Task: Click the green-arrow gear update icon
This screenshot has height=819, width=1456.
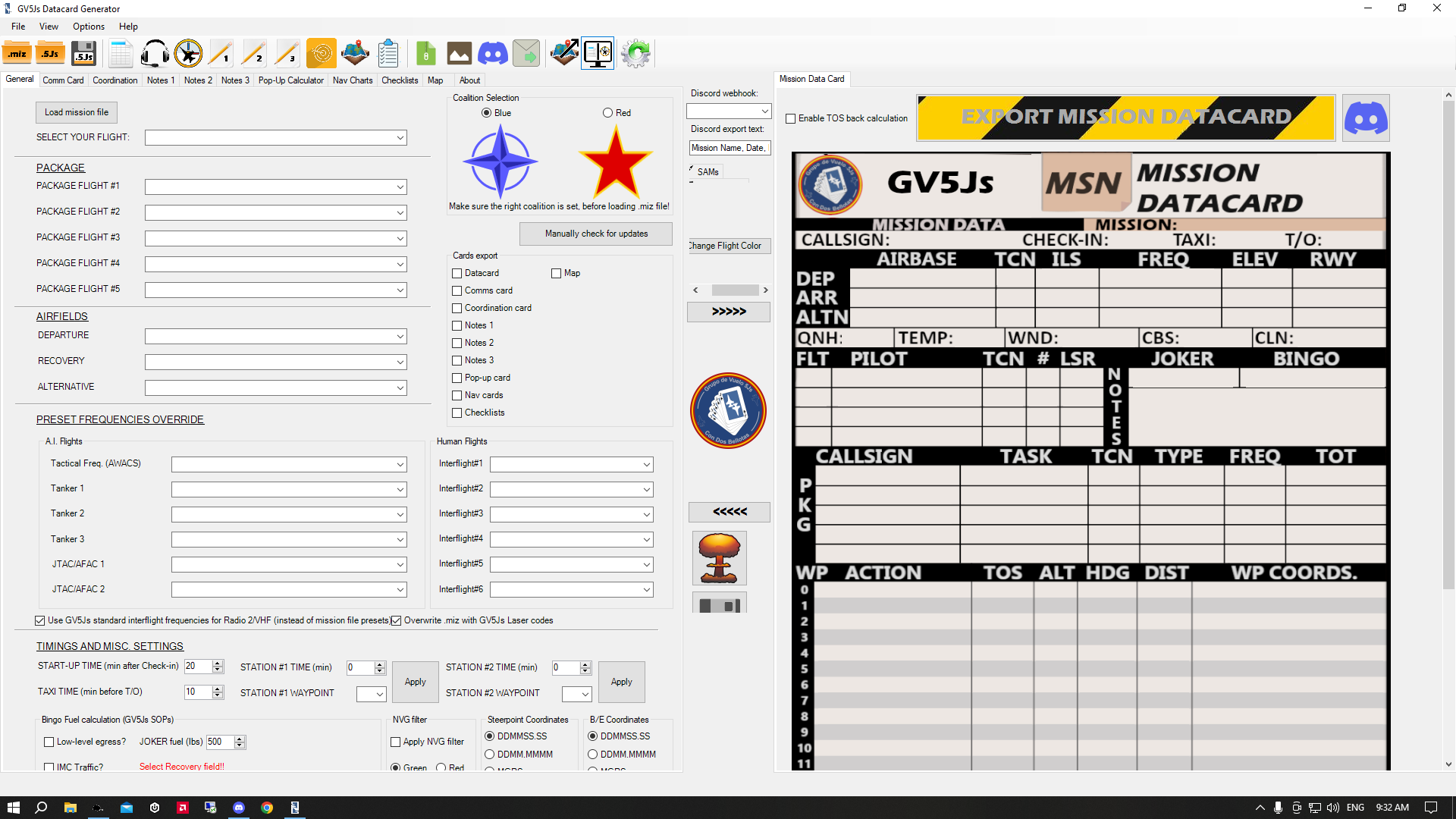Action: click(x=636, y=53)
